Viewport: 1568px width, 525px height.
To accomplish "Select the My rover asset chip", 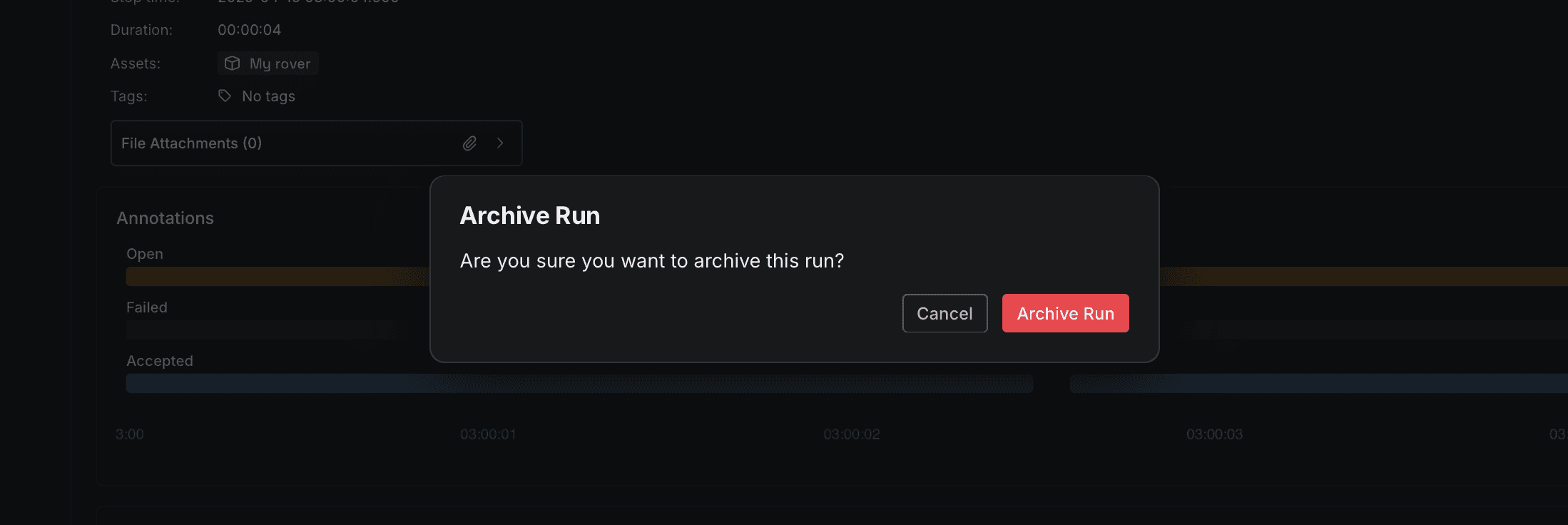I will tap(268, 63).
